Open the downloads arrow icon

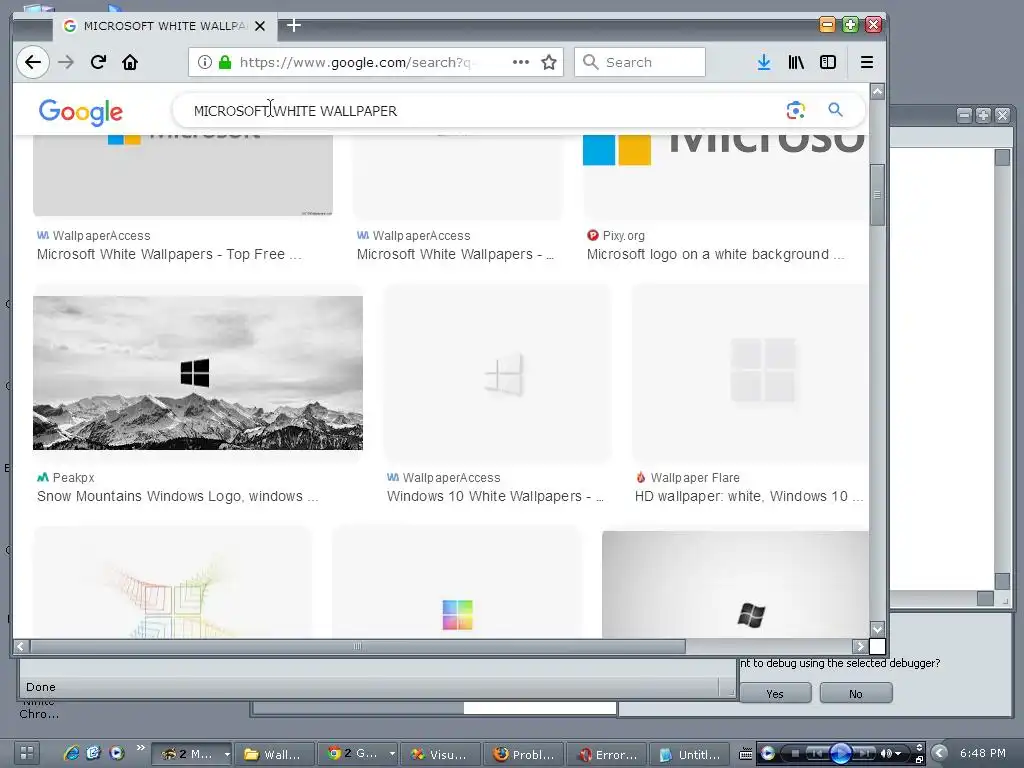[x=763, y=62]
